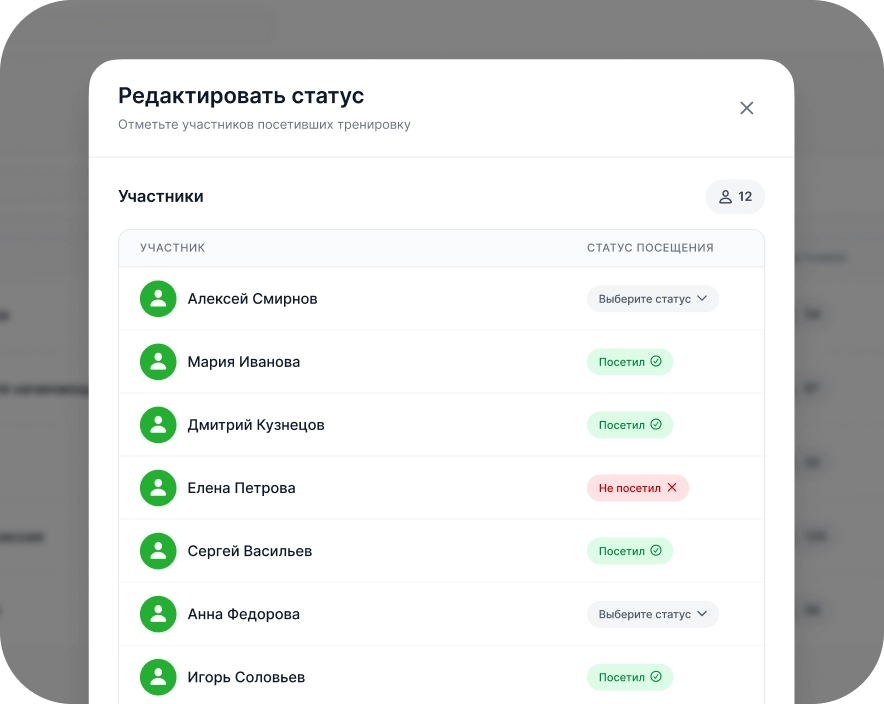The height and width of the screenshot is (704, 884).
Task: Change Посетил status badge for Сергей Васильев
Action: click(630, 551)
